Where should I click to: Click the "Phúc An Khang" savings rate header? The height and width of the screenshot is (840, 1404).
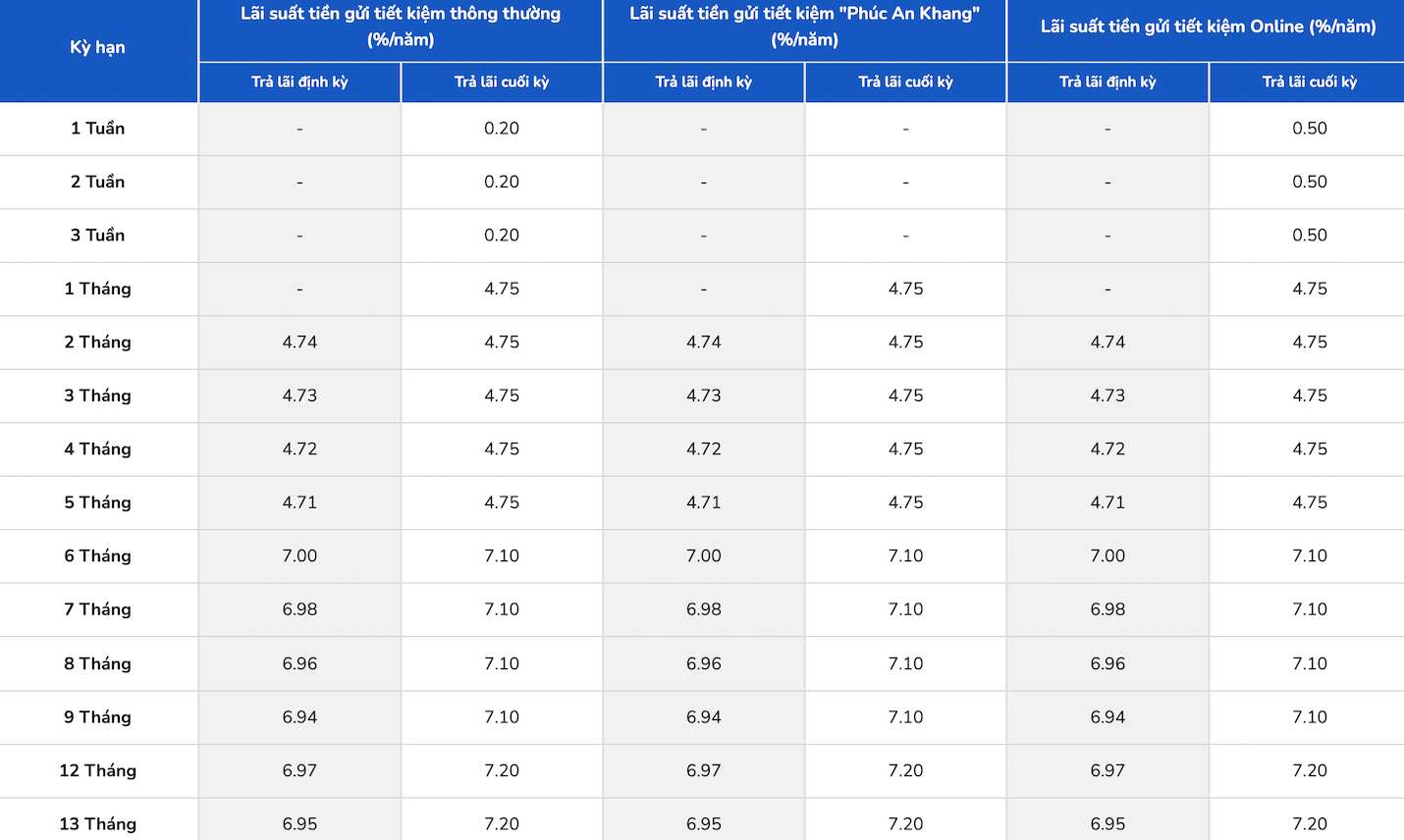[x=804, y=26]
